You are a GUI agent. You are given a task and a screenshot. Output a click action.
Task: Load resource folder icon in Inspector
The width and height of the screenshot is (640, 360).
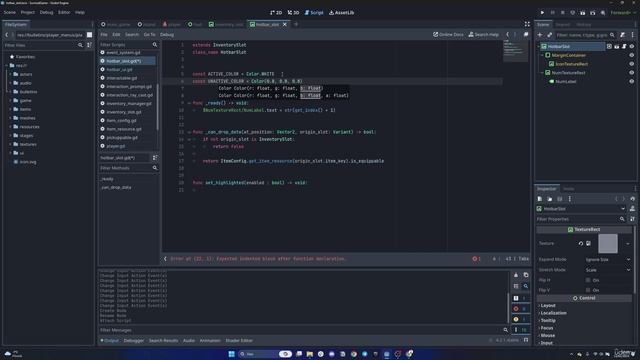coord(550,199)
